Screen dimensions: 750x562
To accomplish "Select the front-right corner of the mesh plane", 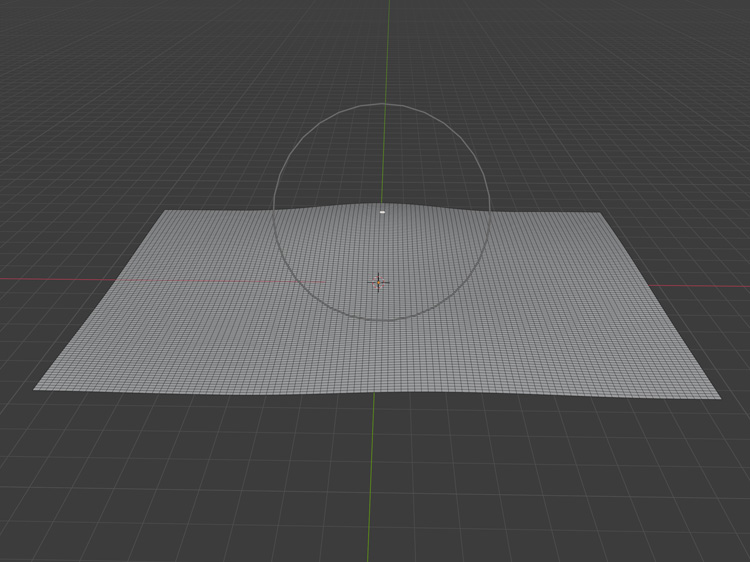I will click(718, 398).
